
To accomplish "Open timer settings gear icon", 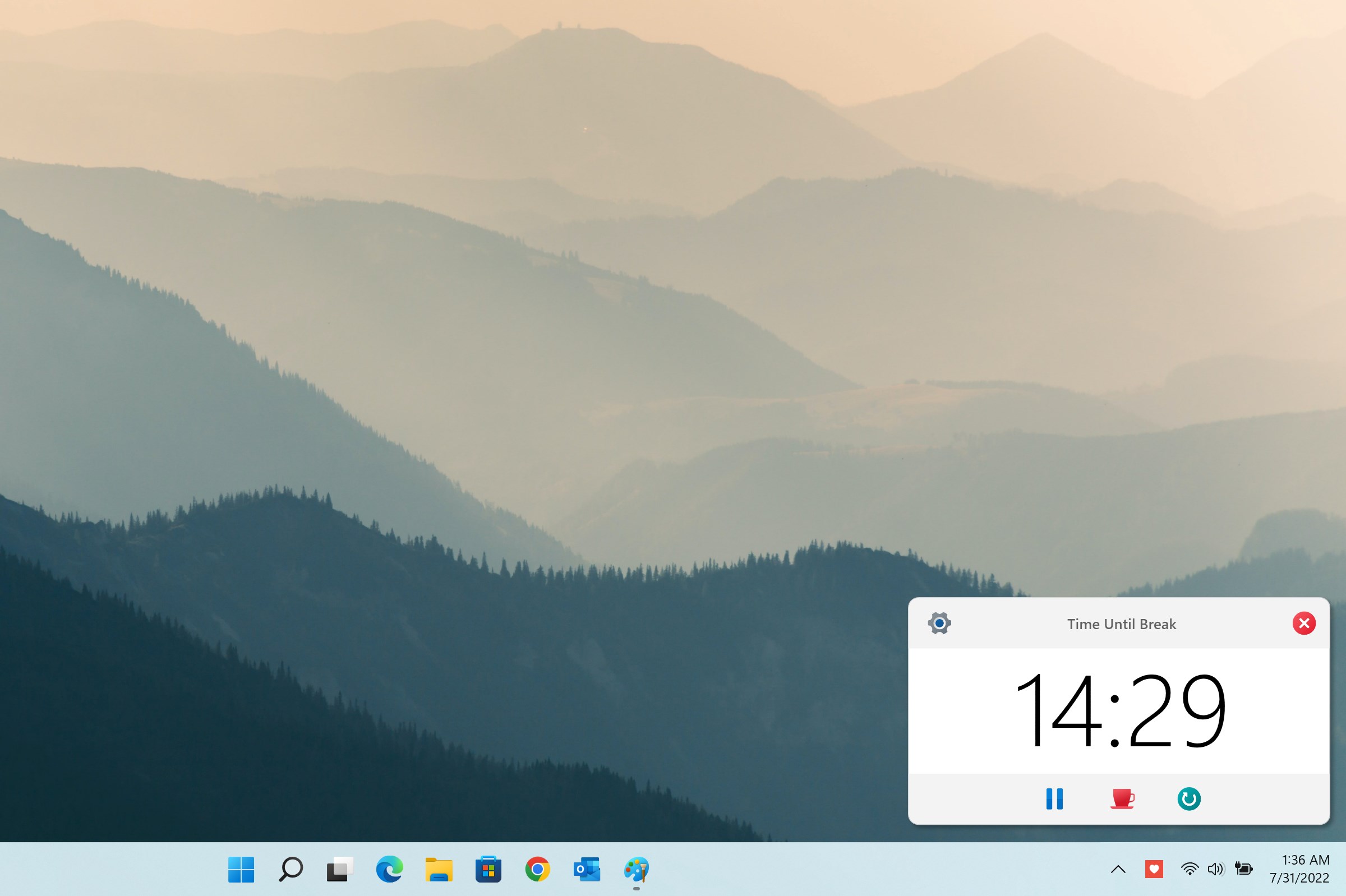I will click(939, 623).
